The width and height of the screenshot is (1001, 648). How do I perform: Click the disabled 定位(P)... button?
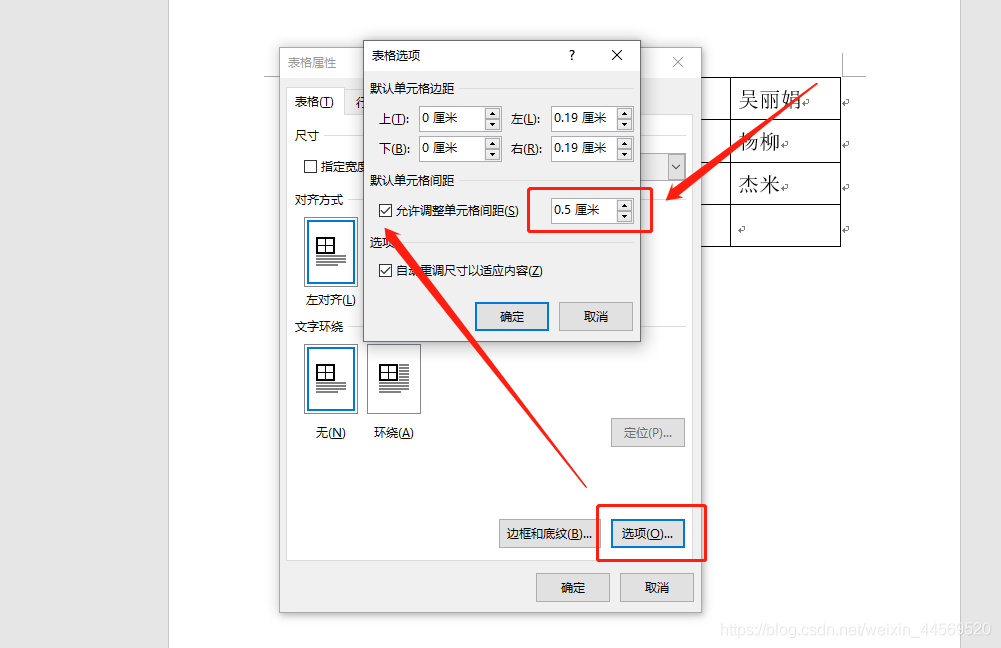(647, 433)
